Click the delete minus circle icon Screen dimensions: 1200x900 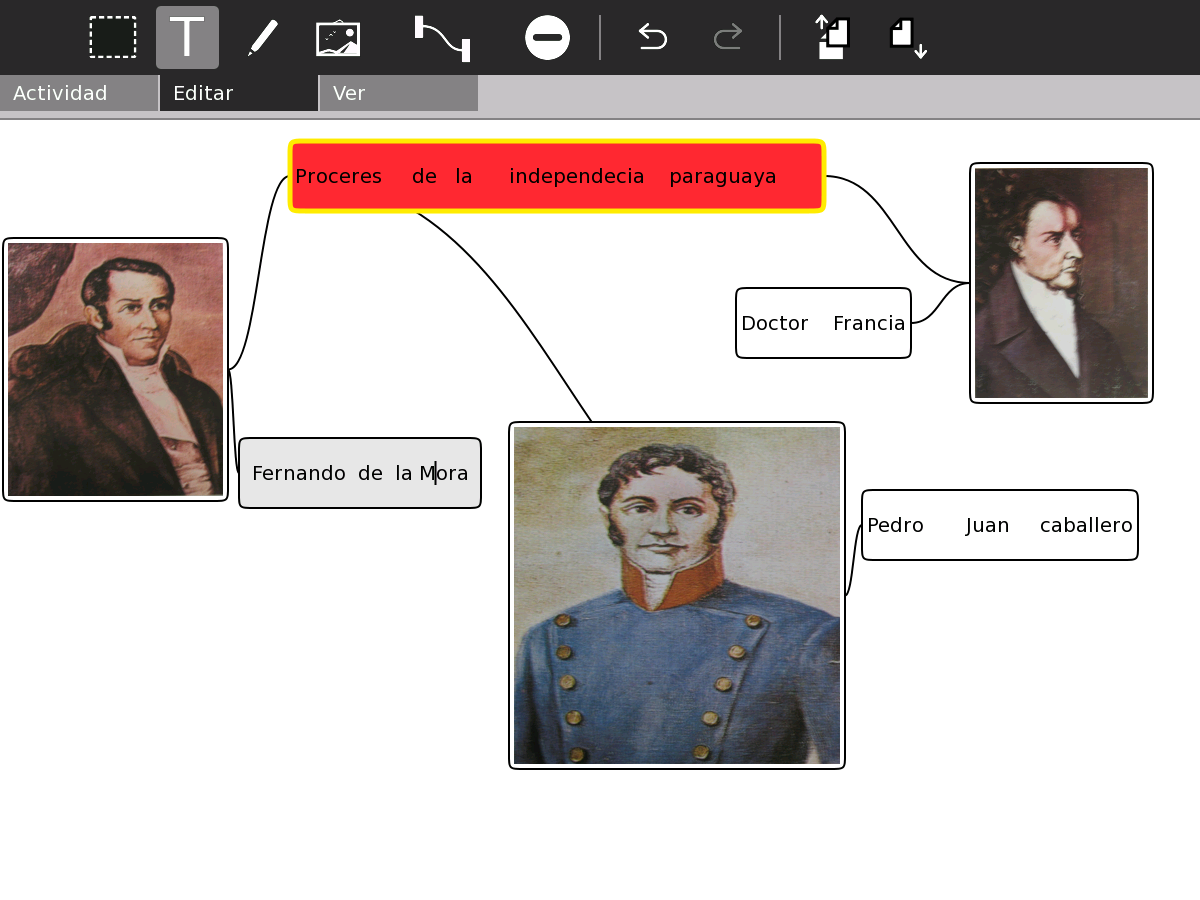point(547,37)
